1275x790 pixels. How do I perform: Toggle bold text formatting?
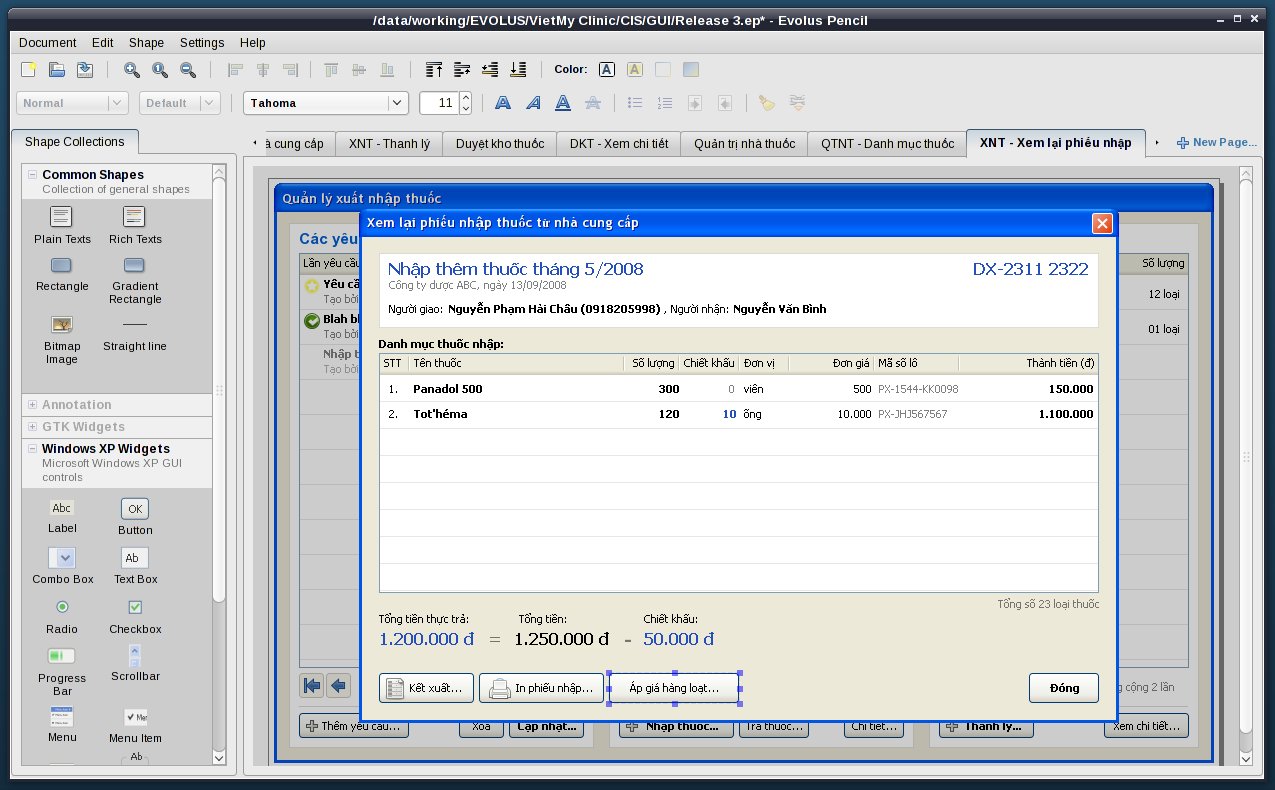(503, 103)
